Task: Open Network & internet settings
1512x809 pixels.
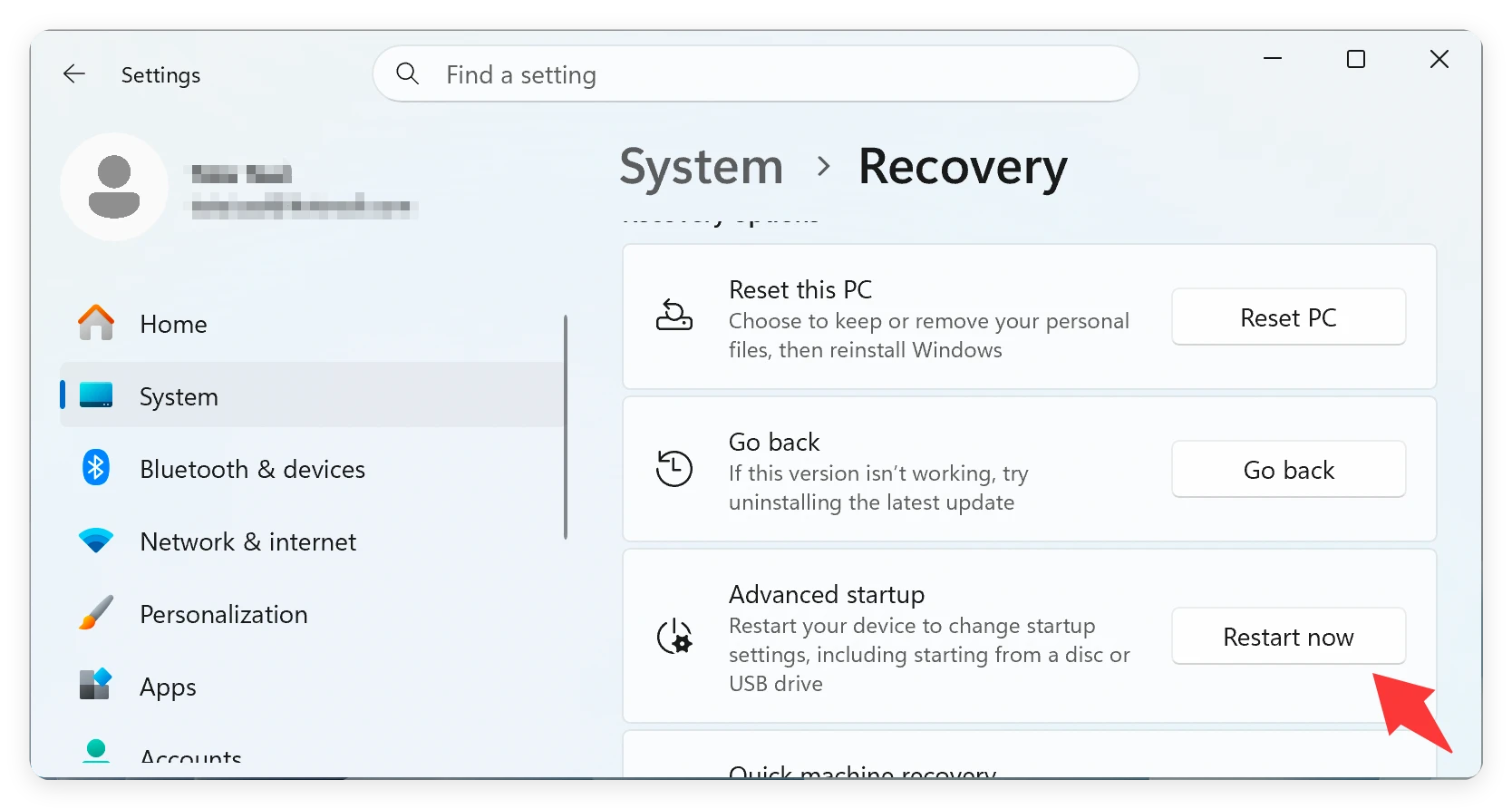Action: point(313,541)
